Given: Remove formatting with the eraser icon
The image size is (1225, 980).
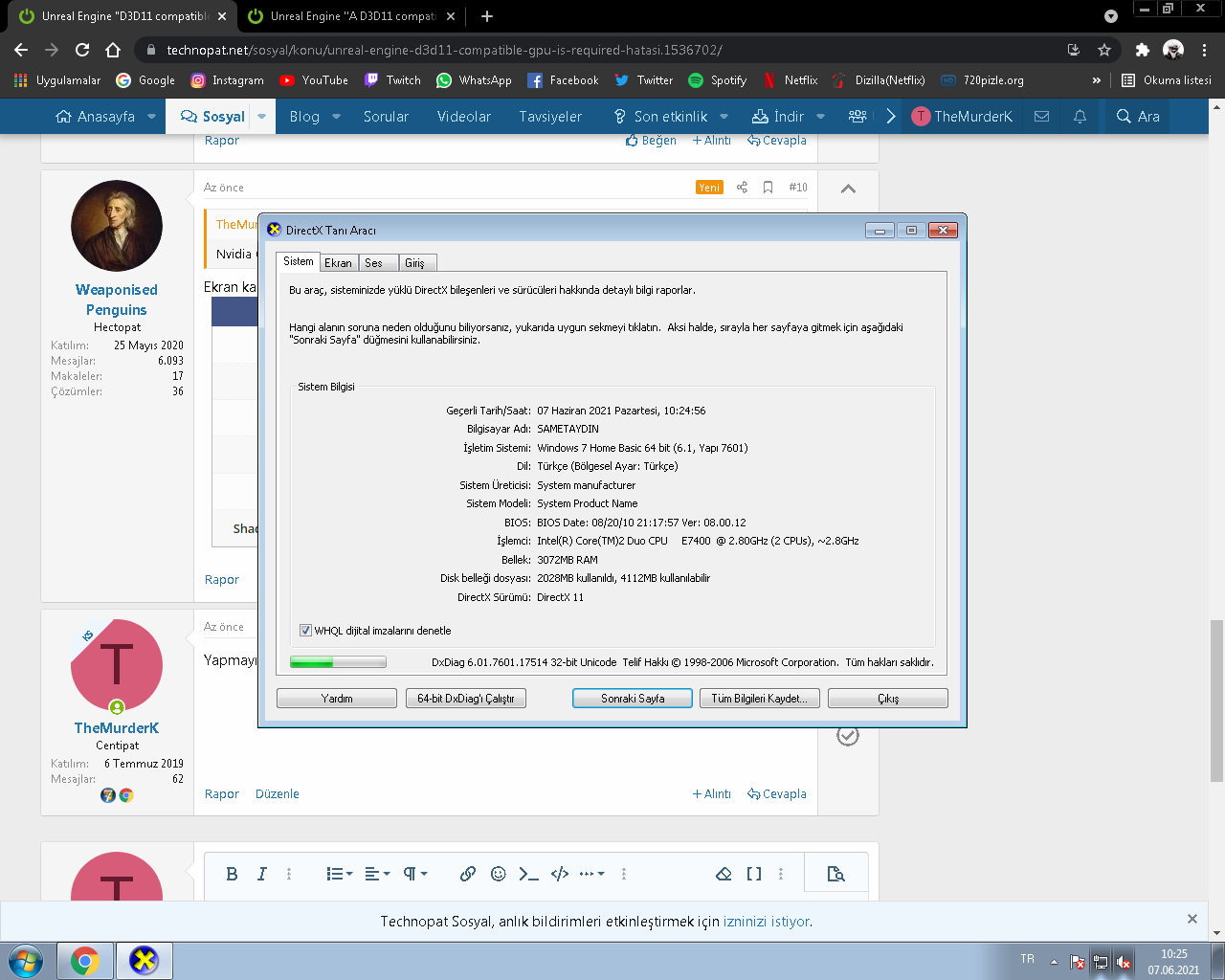Looking at the screenshot, I should 724,874.
